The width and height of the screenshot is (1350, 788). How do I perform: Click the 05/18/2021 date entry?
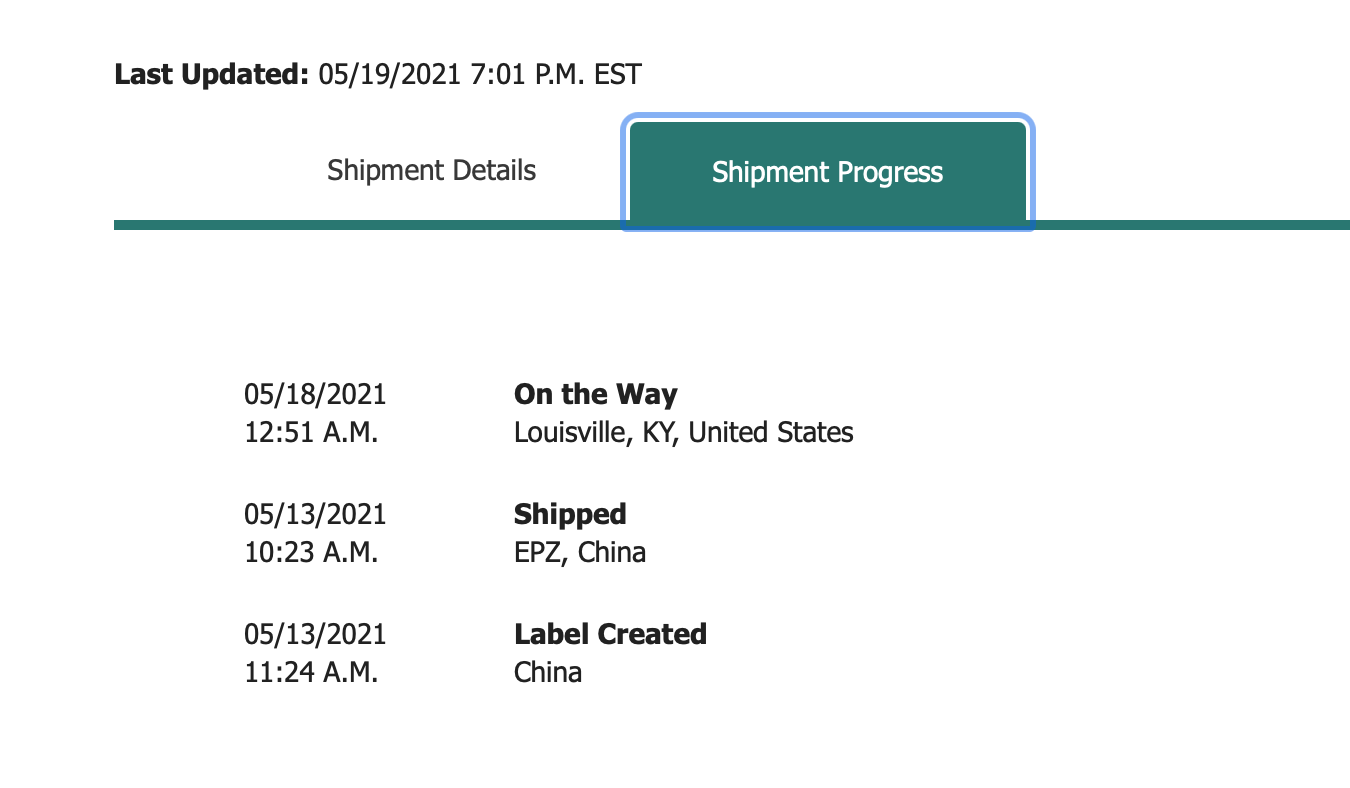pyautogui.click(x=315, y=394)
